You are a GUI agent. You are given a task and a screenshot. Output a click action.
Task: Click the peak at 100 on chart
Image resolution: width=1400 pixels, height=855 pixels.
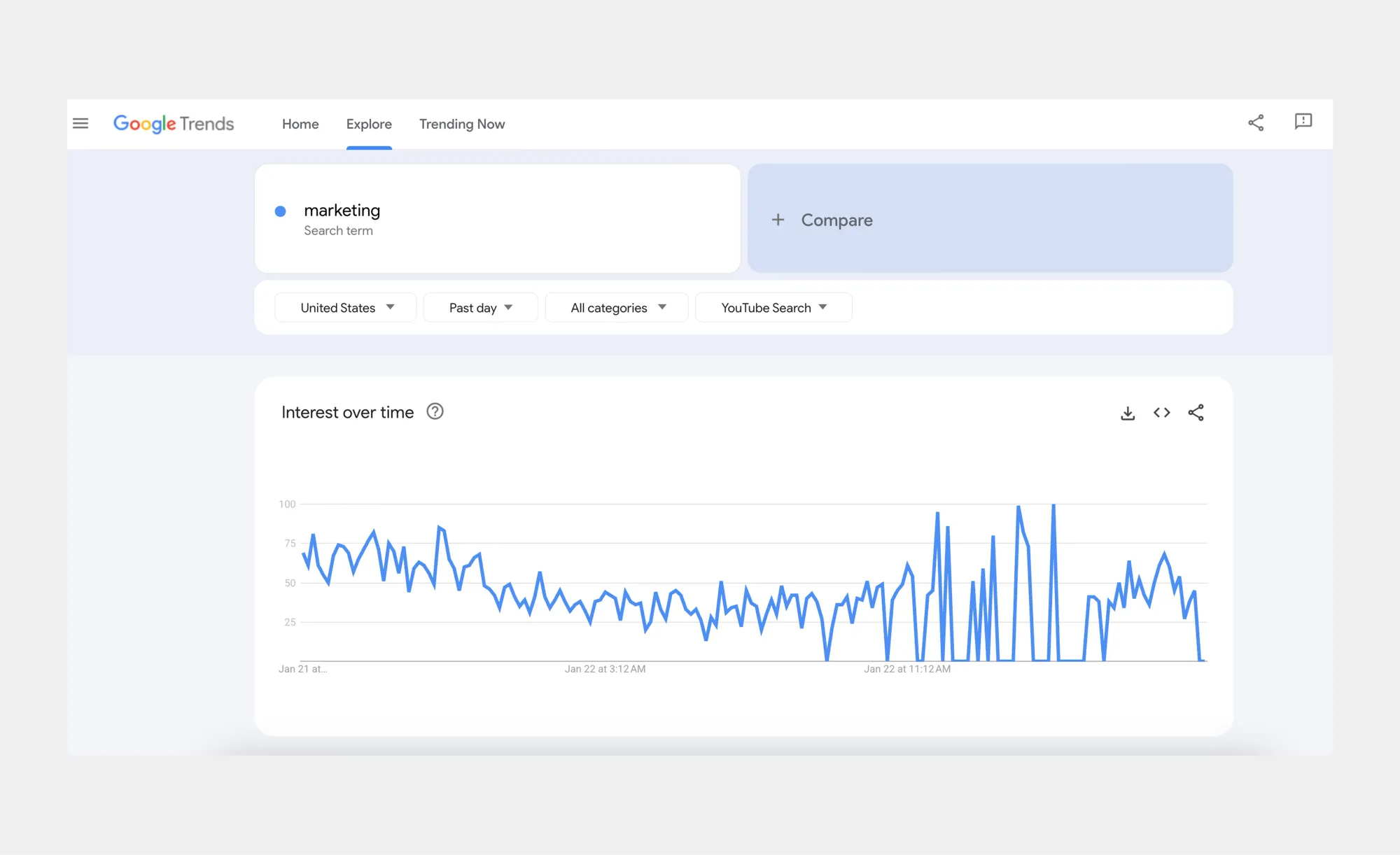click(x=1053, y=505)
